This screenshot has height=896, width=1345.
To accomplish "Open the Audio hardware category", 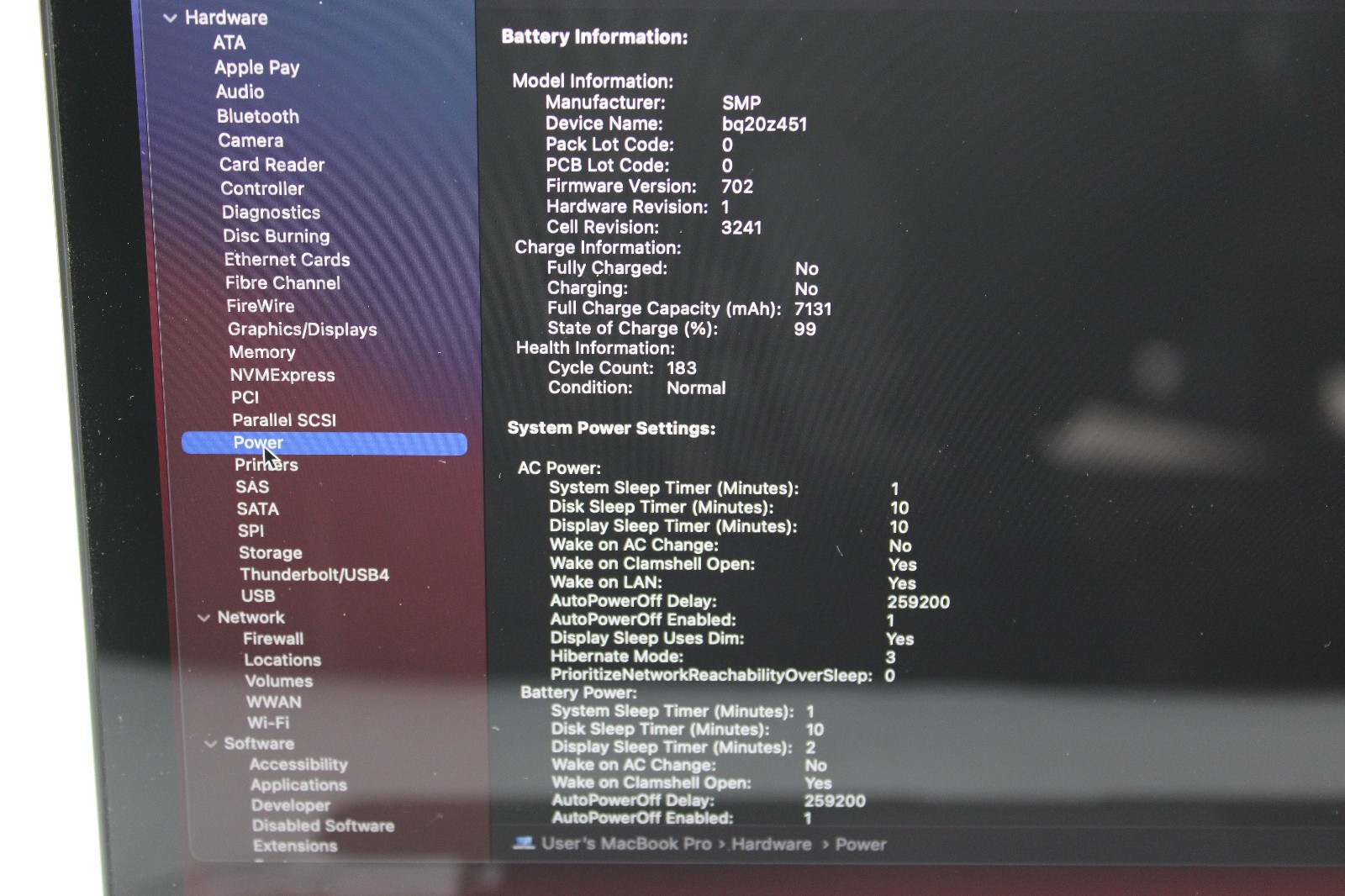I will tap(240, 92).
